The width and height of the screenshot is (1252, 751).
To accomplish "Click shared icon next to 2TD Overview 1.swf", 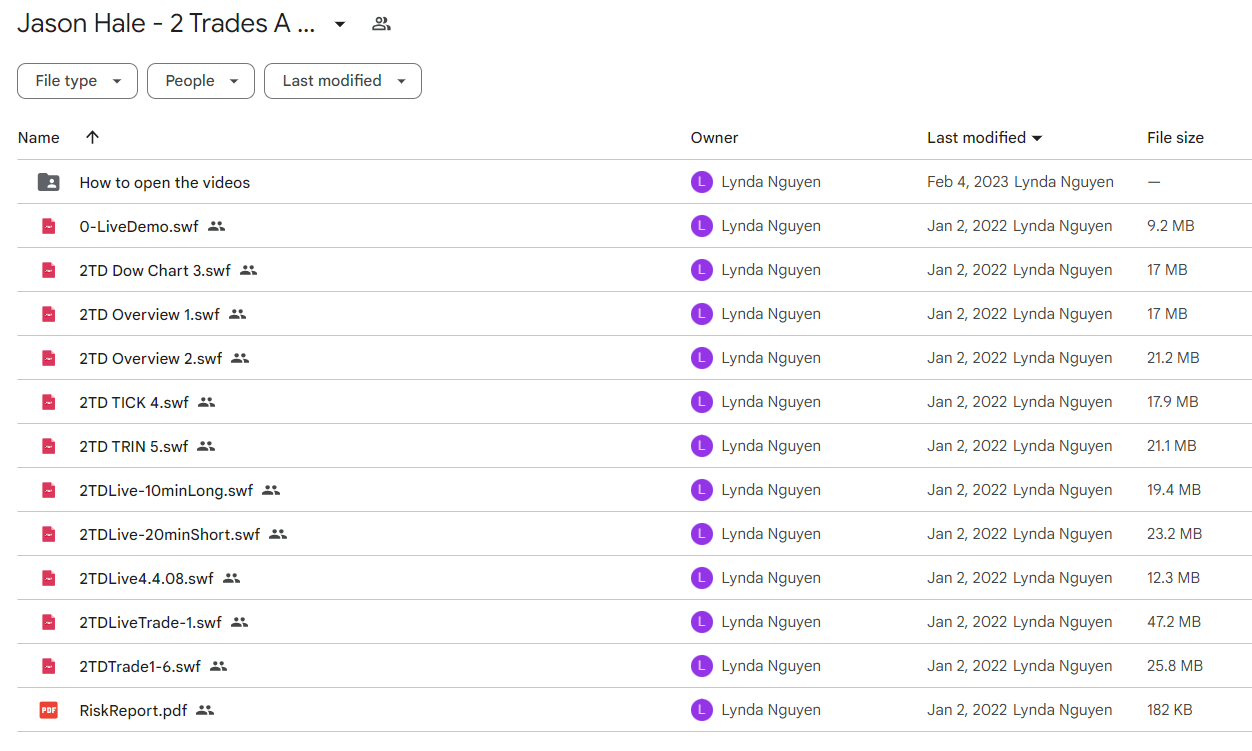I will click(x=237, y=314).
